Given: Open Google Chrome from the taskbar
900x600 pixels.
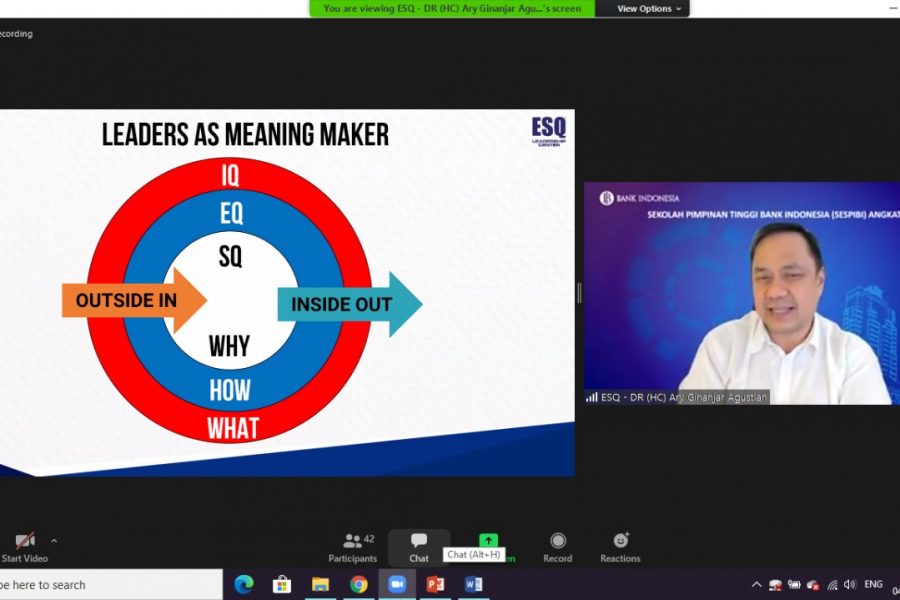Looking at the screenshot, I should click(359, 584).
